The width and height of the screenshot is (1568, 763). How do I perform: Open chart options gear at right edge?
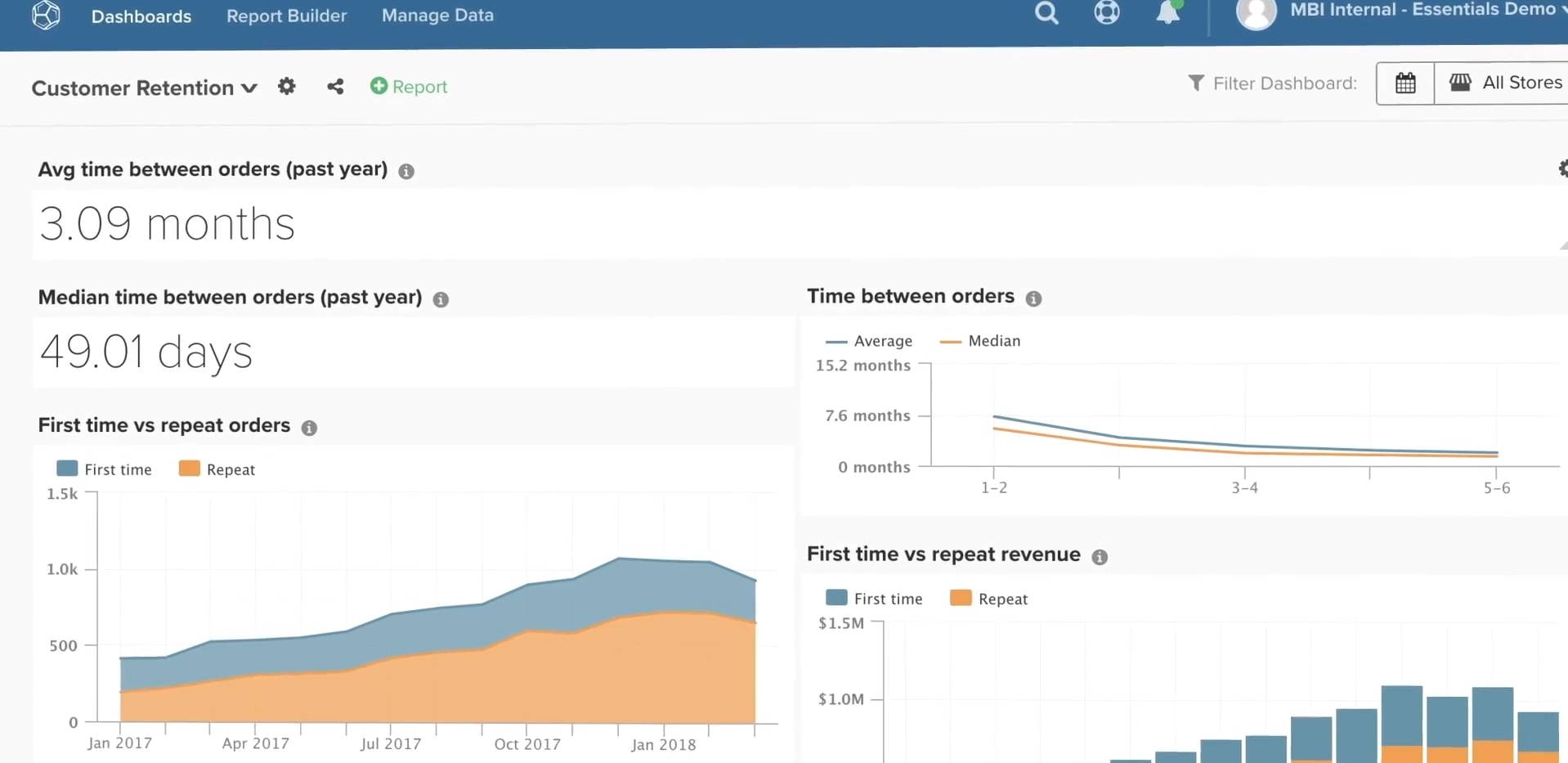pos(1562,168)
